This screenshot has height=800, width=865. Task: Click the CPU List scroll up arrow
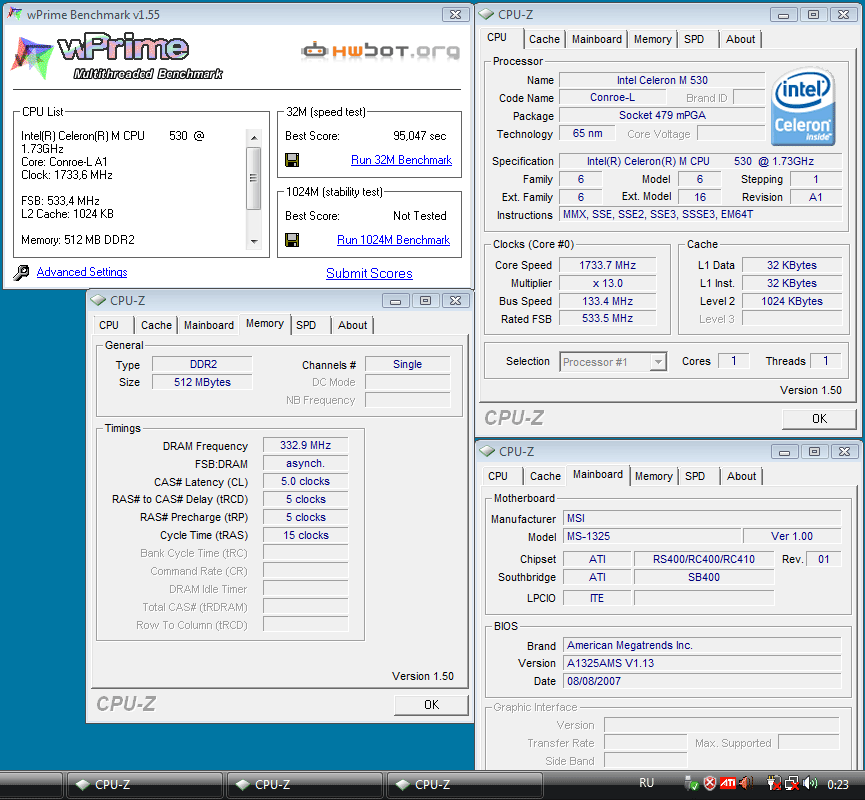click(x=254, y=137)
